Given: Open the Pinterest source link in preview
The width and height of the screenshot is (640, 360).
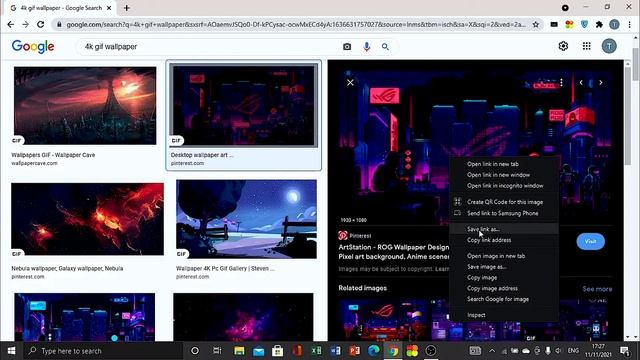Looking at the screenshot, I should click(x=355, y=236).
